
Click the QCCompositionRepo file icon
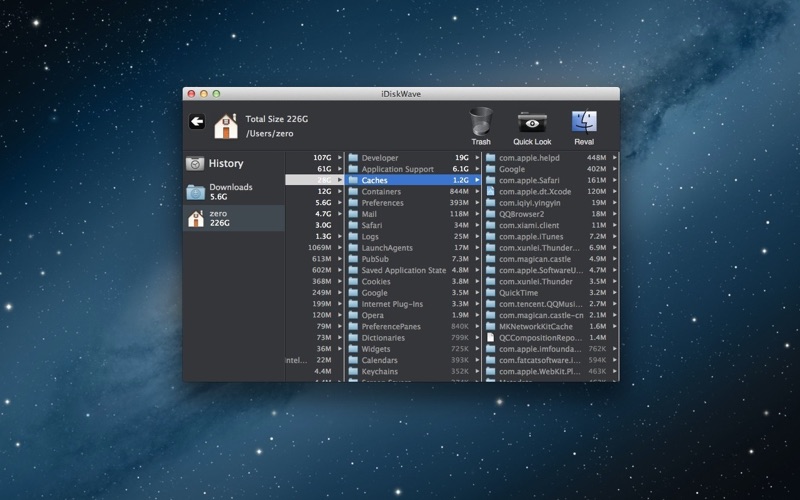(490, 337)
